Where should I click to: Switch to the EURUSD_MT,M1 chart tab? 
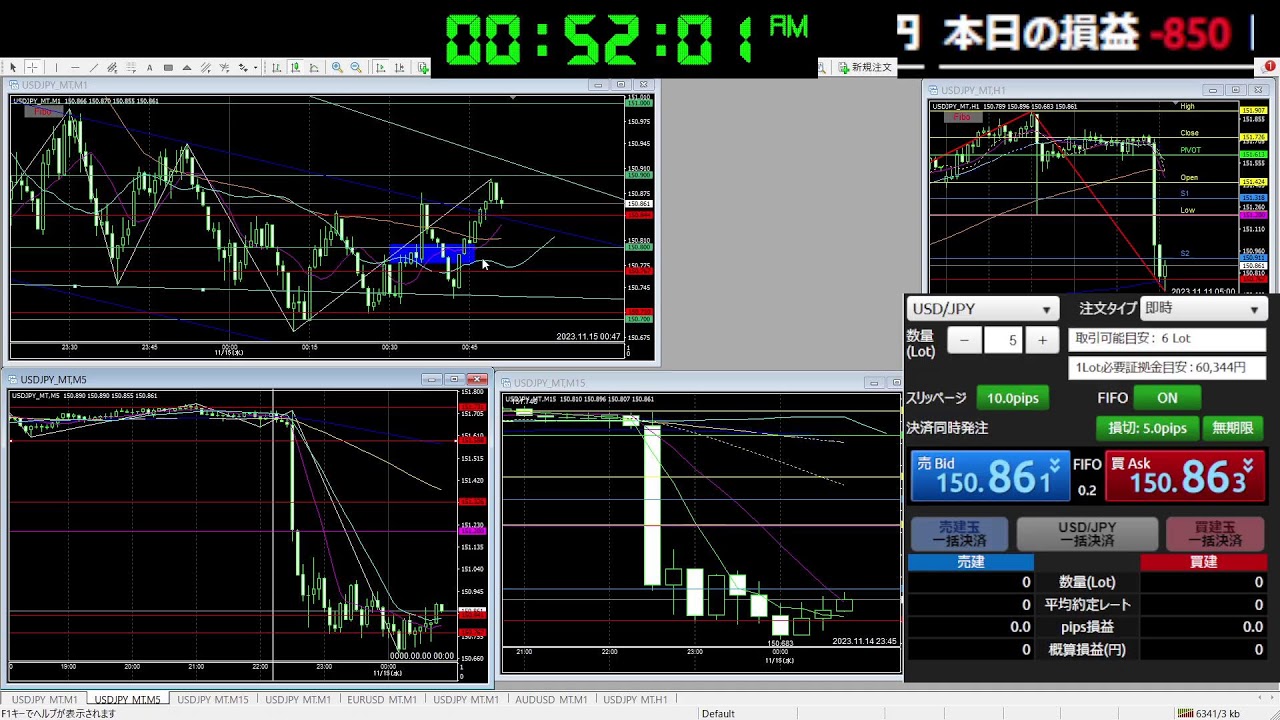381,700
